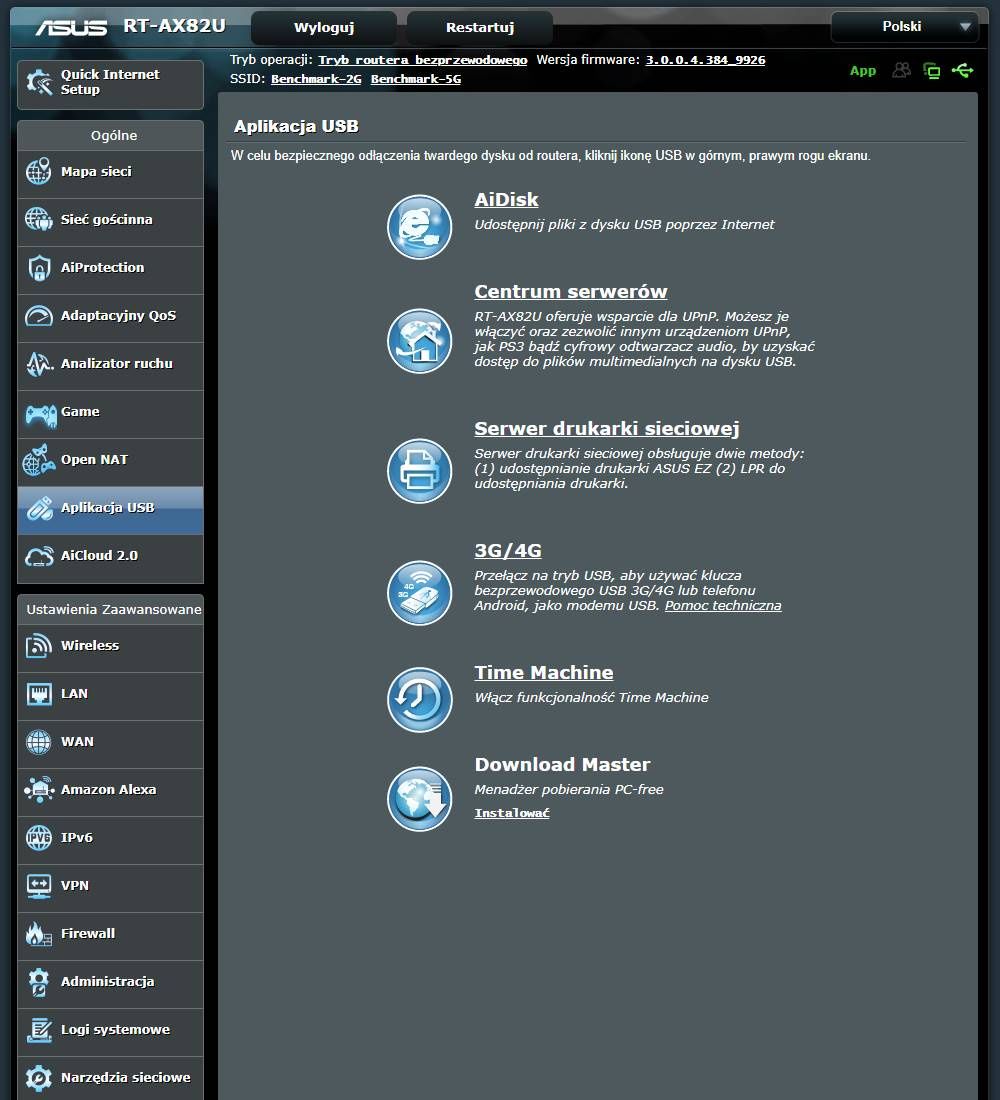Screen dimensions: 1000x1100
Task: Click the Restartuj button
Action: 480,27
